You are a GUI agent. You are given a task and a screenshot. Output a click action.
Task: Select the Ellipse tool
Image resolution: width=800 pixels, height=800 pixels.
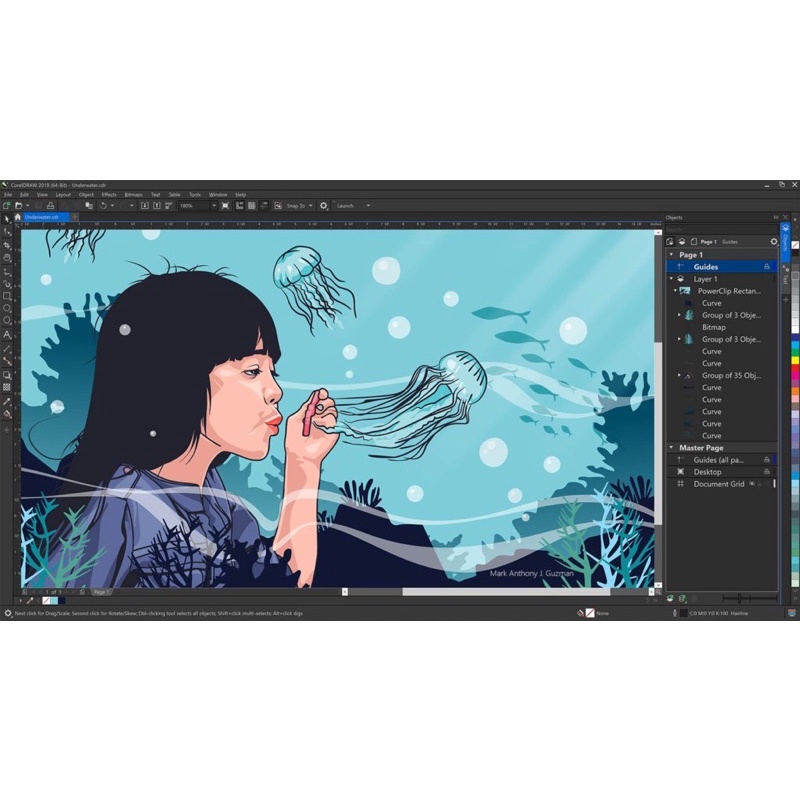7,308
